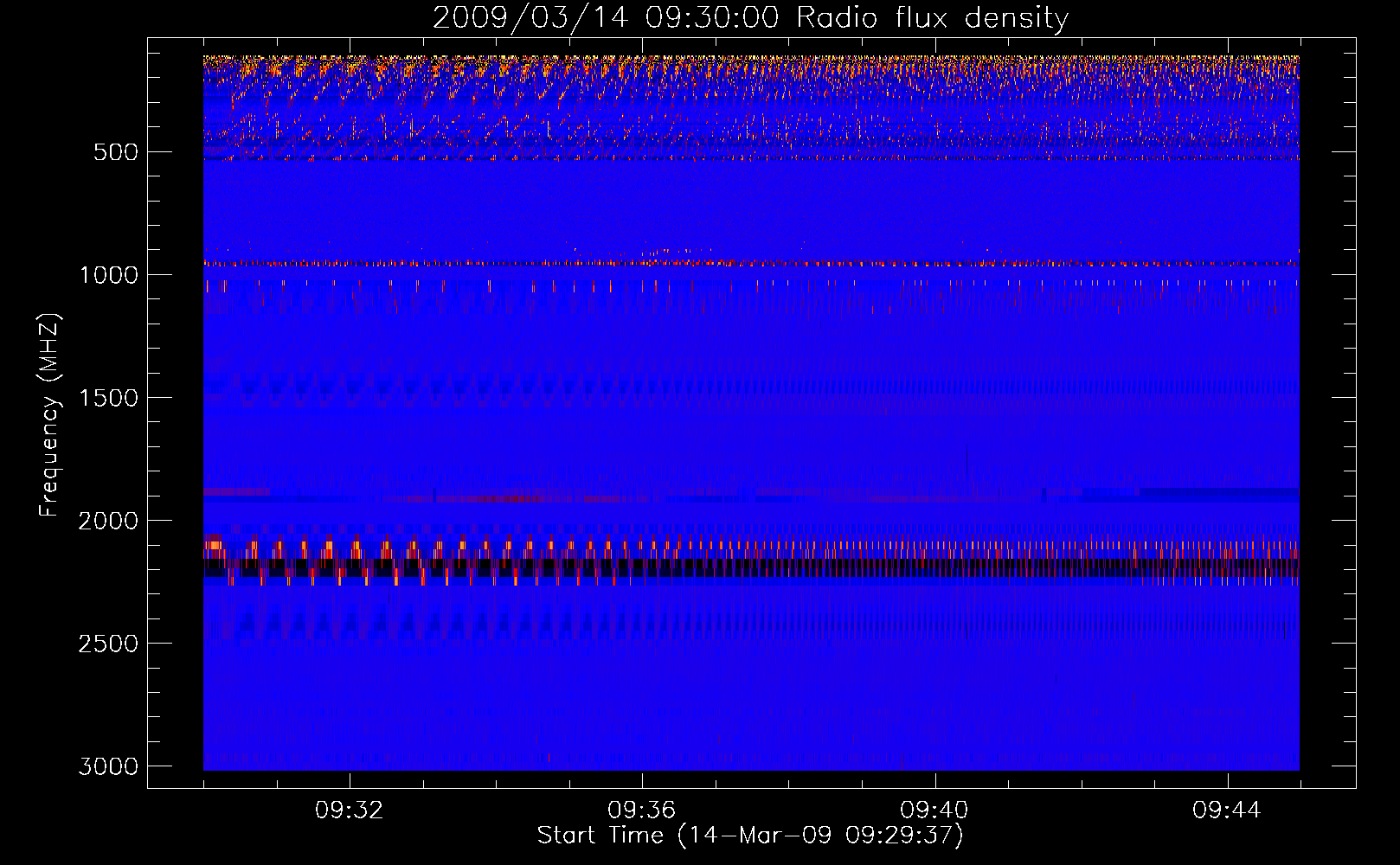This screenshot has height=865, width=1400.
Task: Click the 1000 frequency tick label
Action: click(109, 275)
